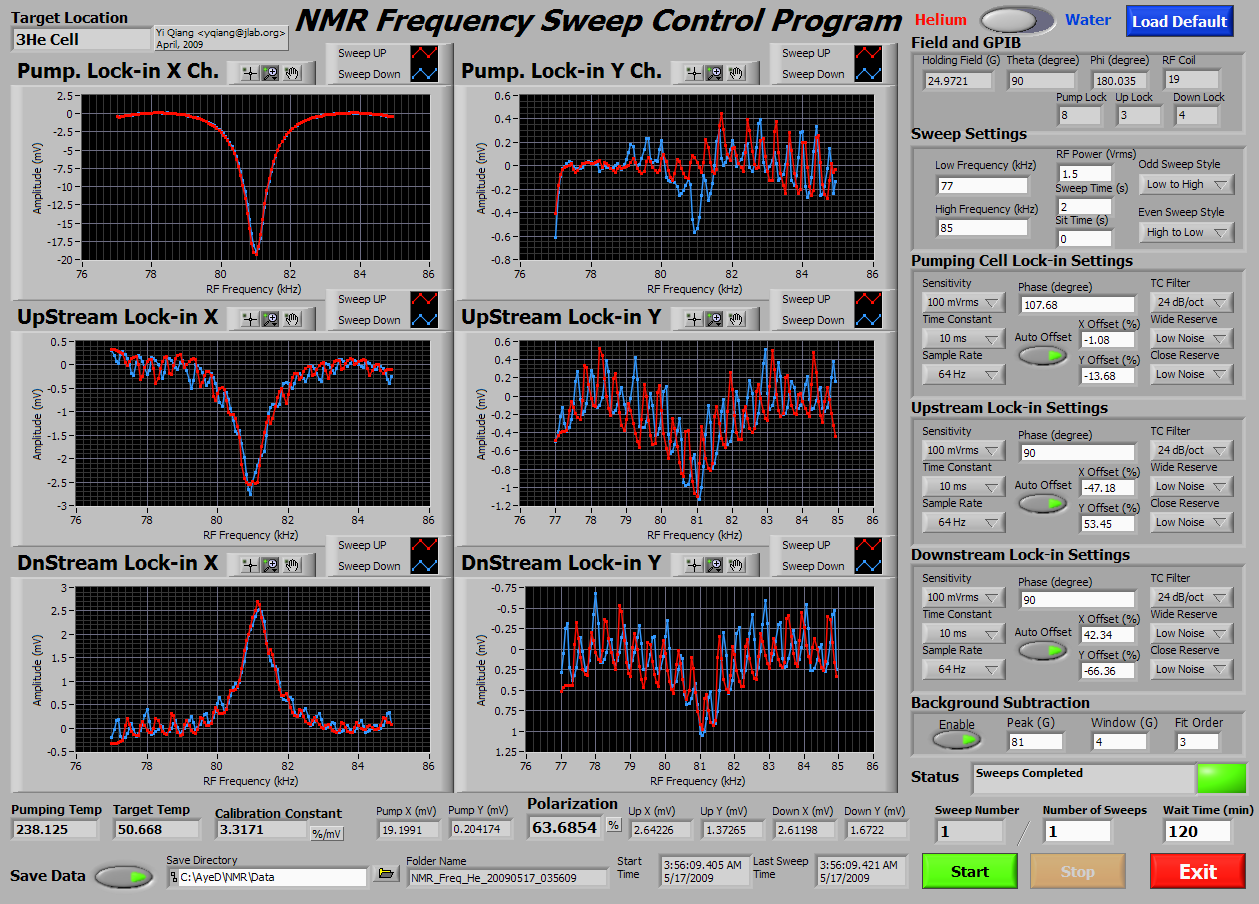Open Pumping Cell Time Constant dropdown

click(964, 338)
